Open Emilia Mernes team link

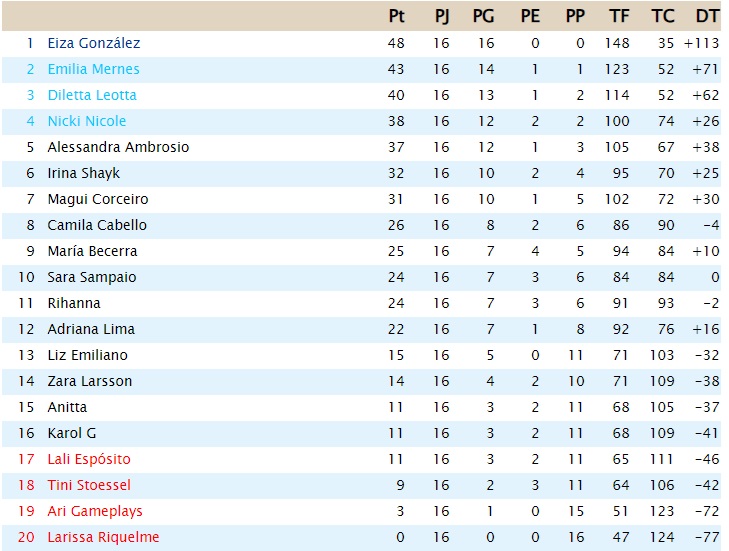(93, 69)
